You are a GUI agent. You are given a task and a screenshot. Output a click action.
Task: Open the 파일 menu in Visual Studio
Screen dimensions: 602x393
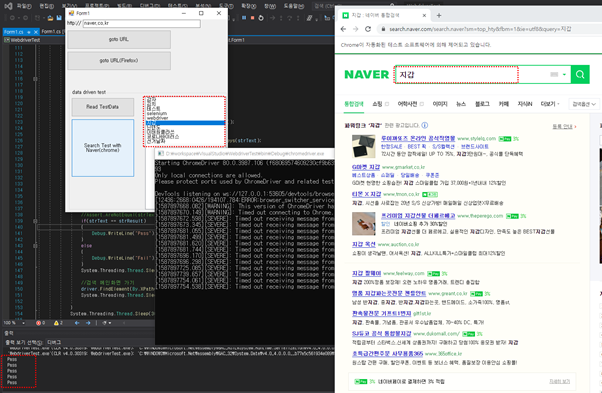tap(24, 6)
